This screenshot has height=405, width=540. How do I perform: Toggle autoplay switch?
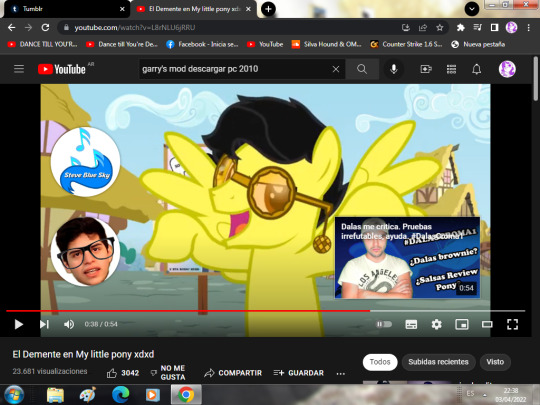click(x=384, y=324)
